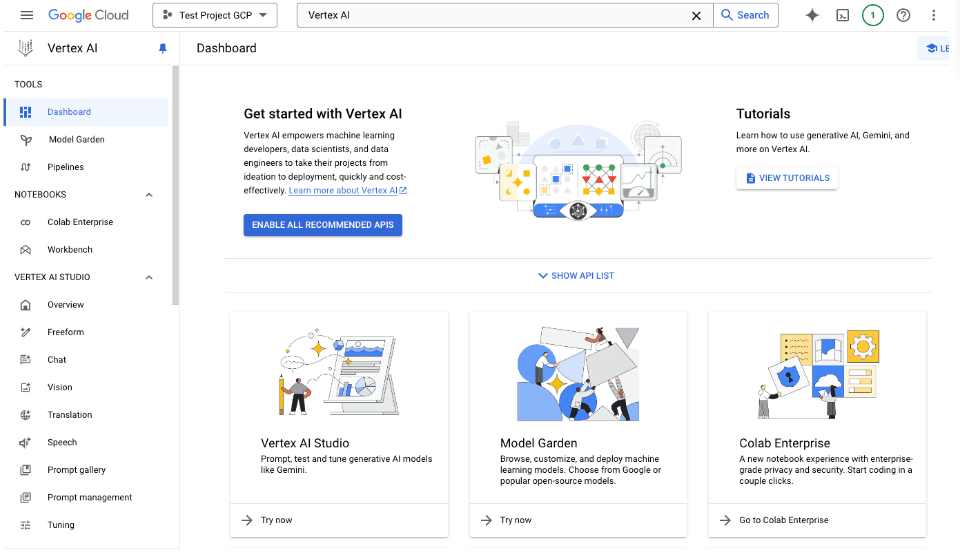Viewport: 960px width, 554px height.
Task: Click the Gemini AI sparkle icon
Action: pyautogui.click(x=812, y=15)
